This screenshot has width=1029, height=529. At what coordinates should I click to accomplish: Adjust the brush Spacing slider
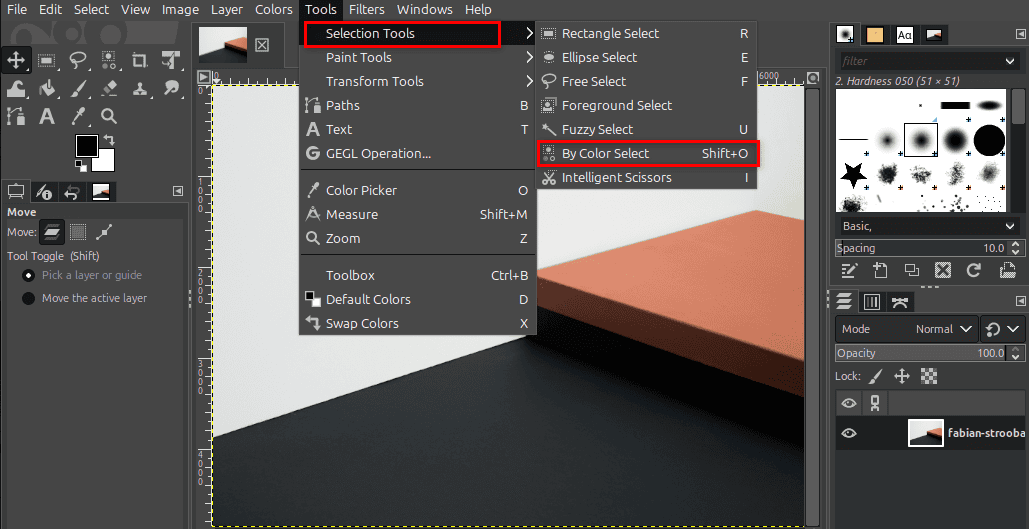[921, 248]
